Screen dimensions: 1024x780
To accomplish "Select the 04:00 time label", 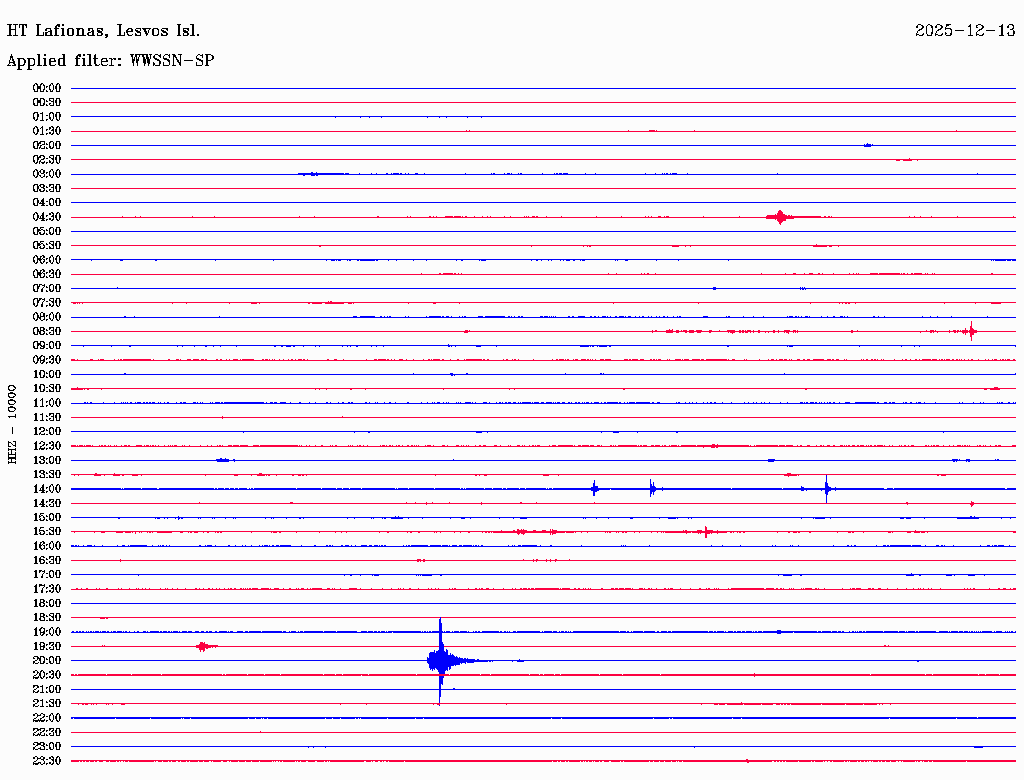I will coord(47,203).
